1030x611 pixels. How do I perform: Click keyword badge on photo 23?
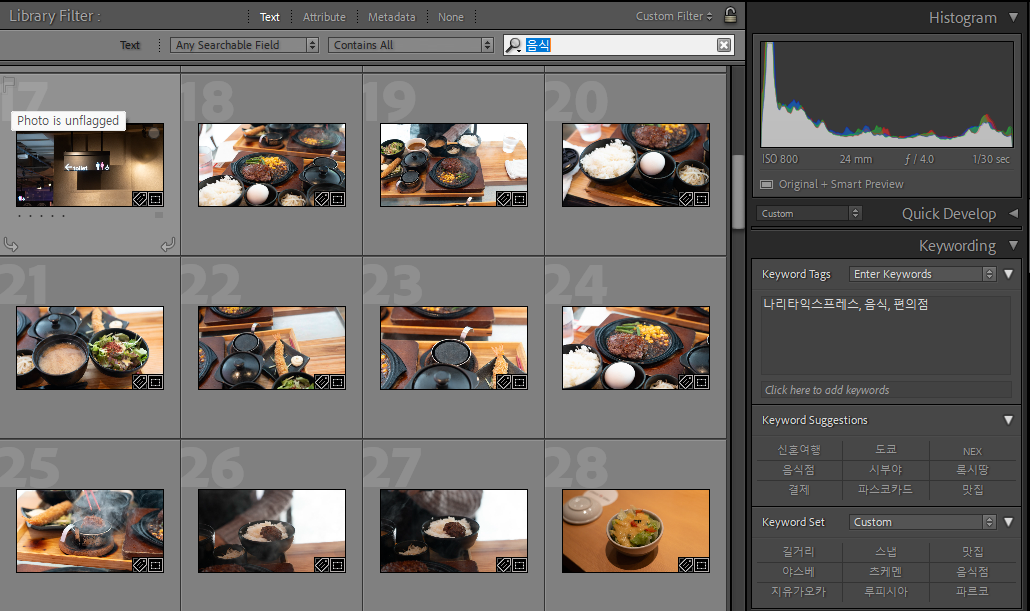tap(504, 382)
